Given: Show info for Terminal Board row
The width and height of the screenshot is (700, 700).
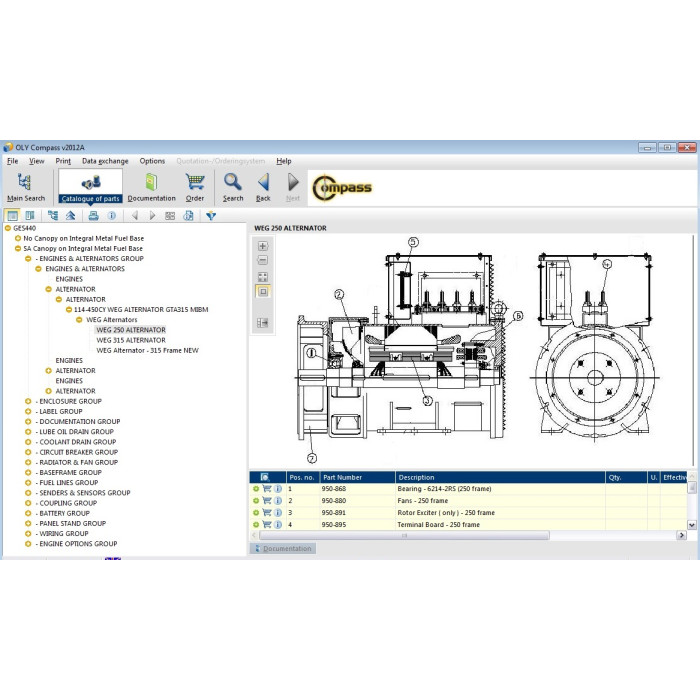Looking at the screenshot, I should [278, 525].
